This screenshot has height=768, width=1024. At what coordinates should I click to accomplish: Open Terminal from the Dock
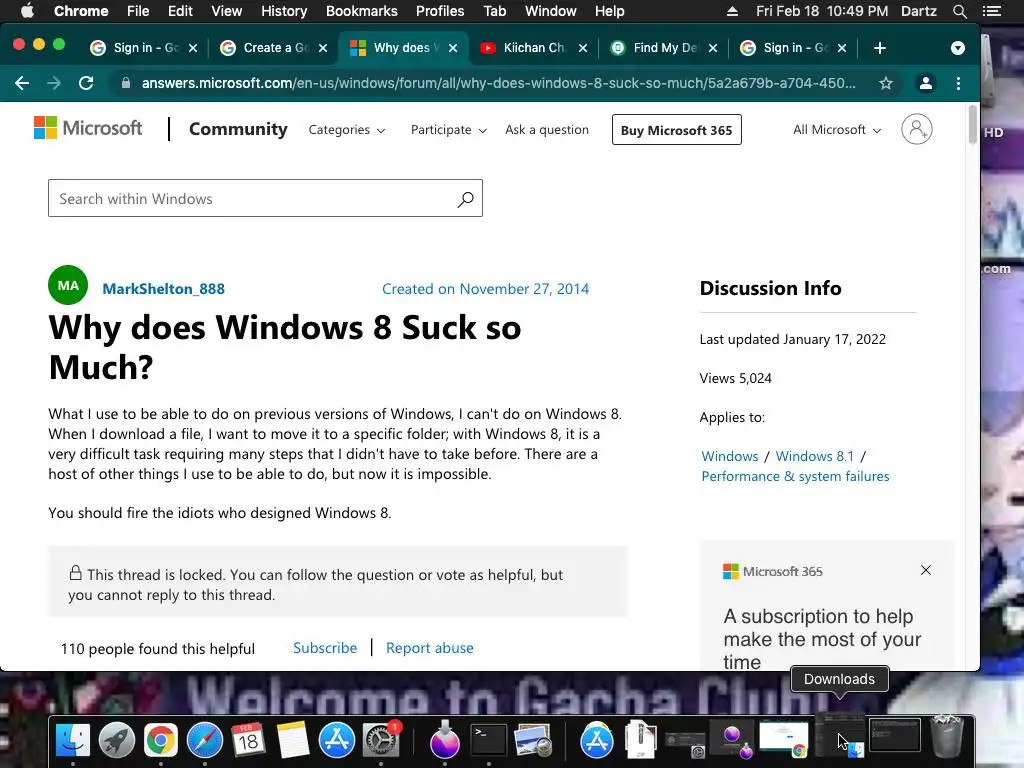[488, 740]
